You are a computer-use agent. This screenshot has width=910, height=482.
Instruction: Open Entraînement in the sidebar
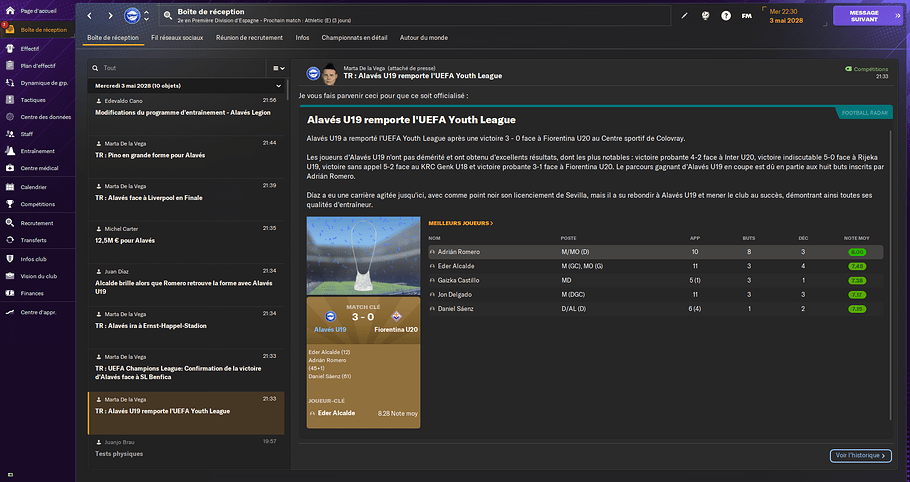(37, 151)
